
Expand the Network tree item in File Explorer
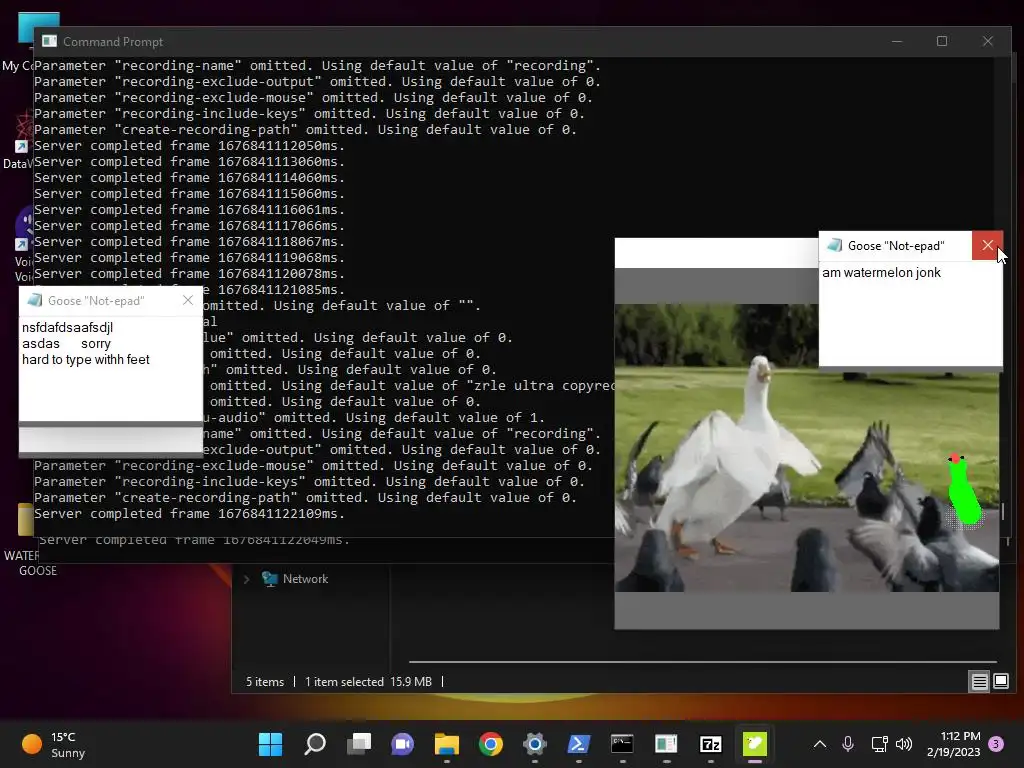[247, 579]
